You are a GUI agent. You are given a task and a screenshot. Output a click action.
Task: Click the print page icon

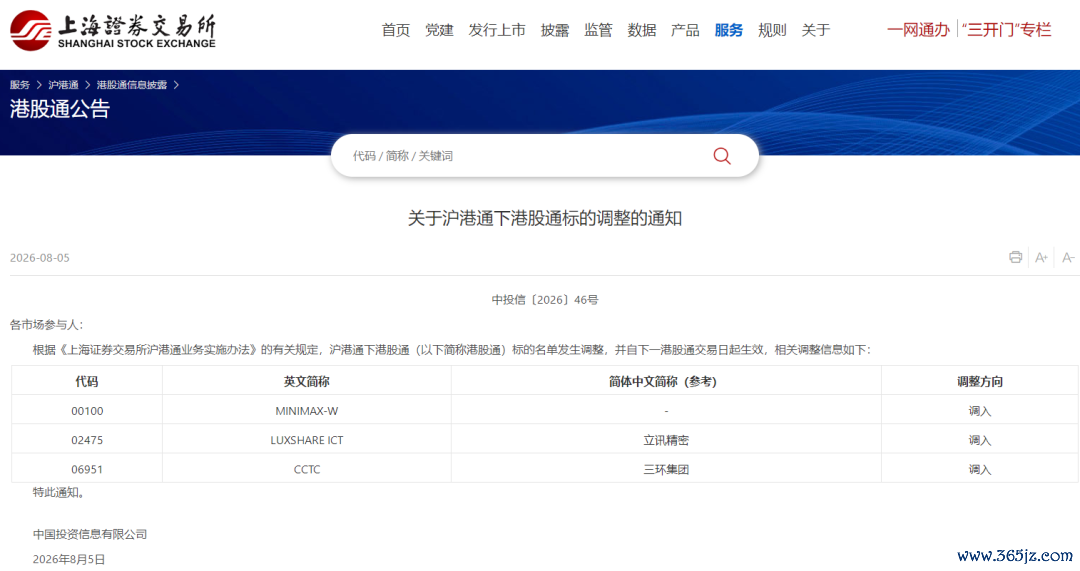(1015, 258)
